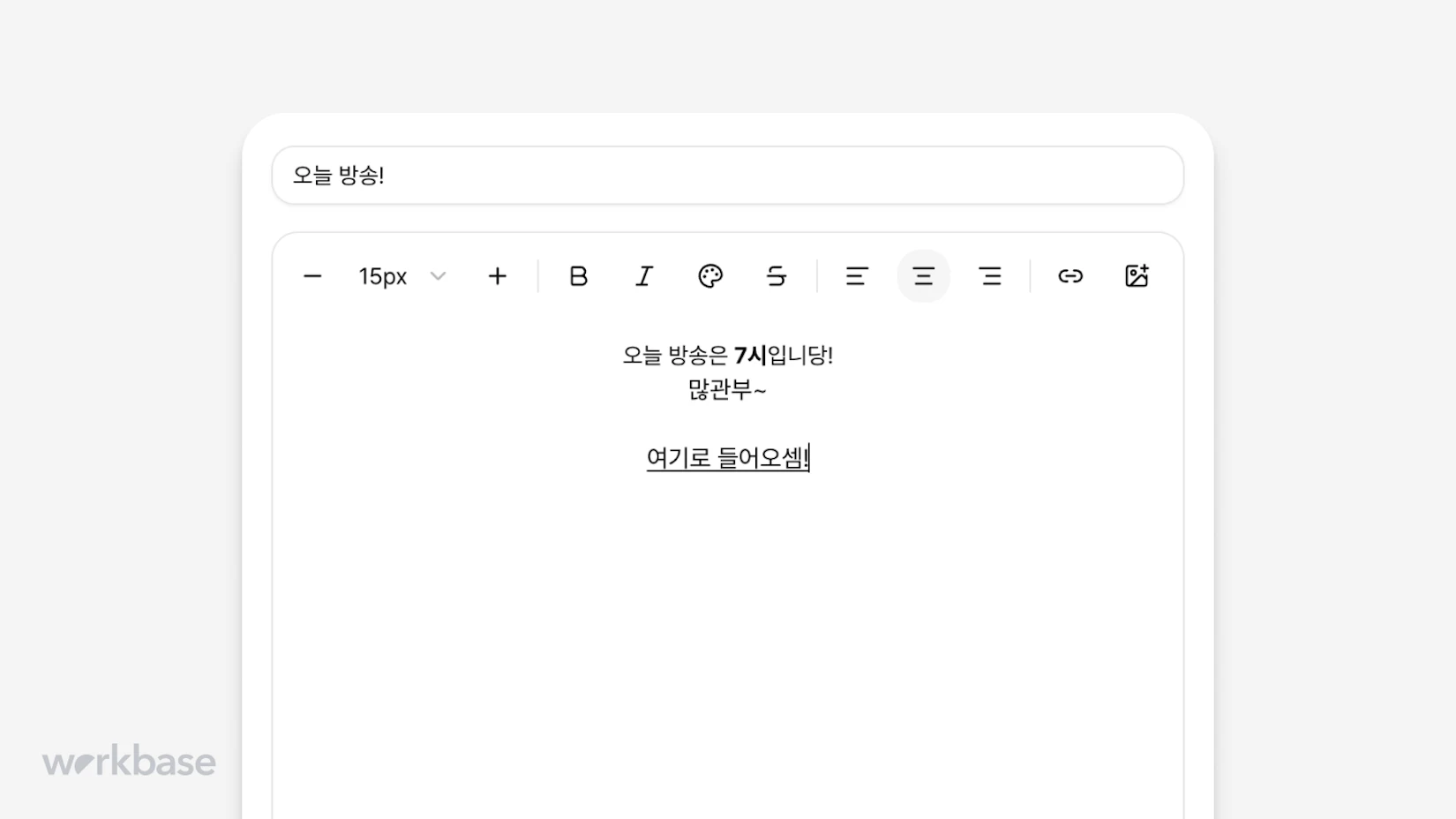
Task: Toggle italic formatting
Action: (x=644, y=276)
